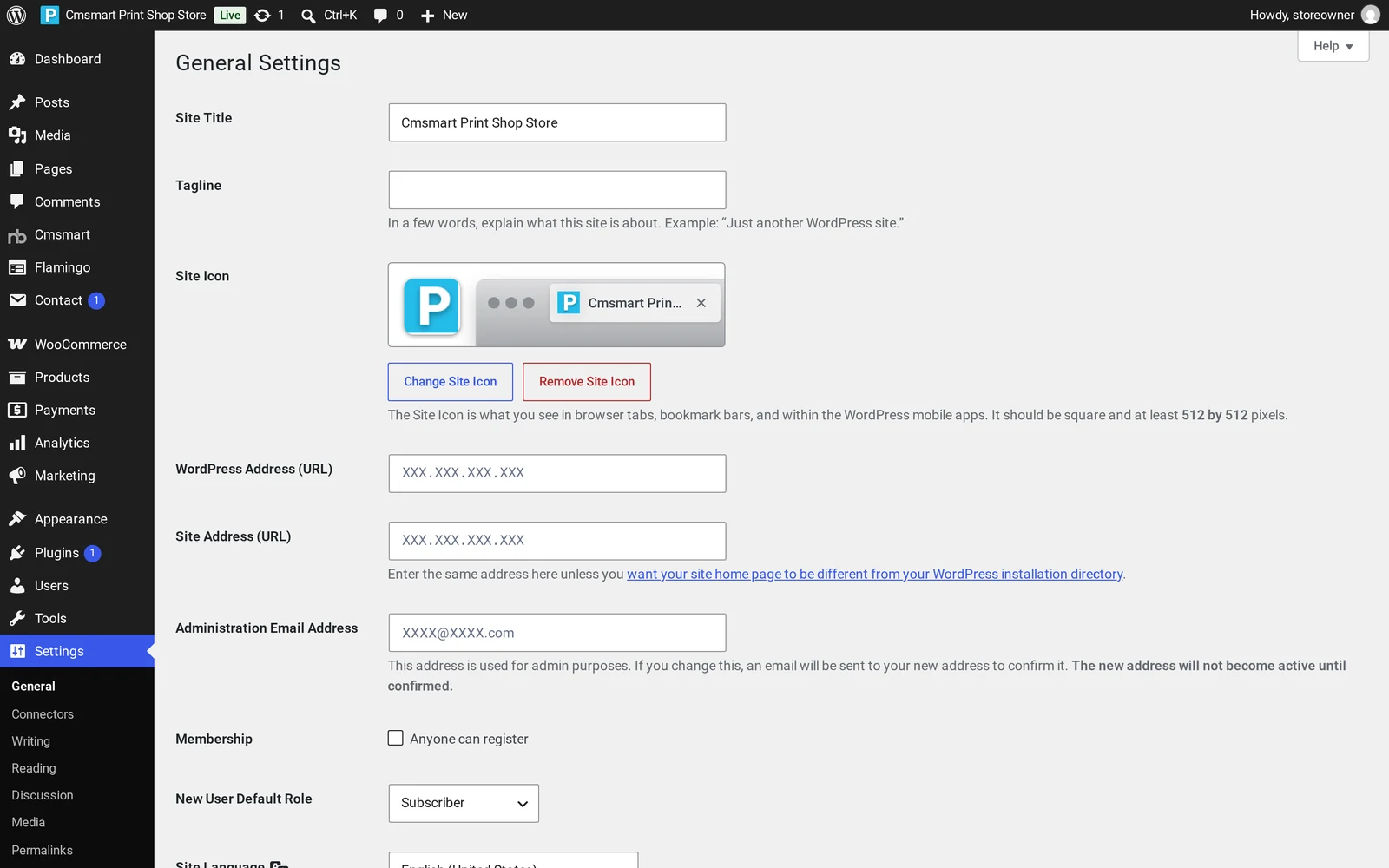
Task: Open the Cmsmart sidebar icon
Action: (x=17, y=235)
